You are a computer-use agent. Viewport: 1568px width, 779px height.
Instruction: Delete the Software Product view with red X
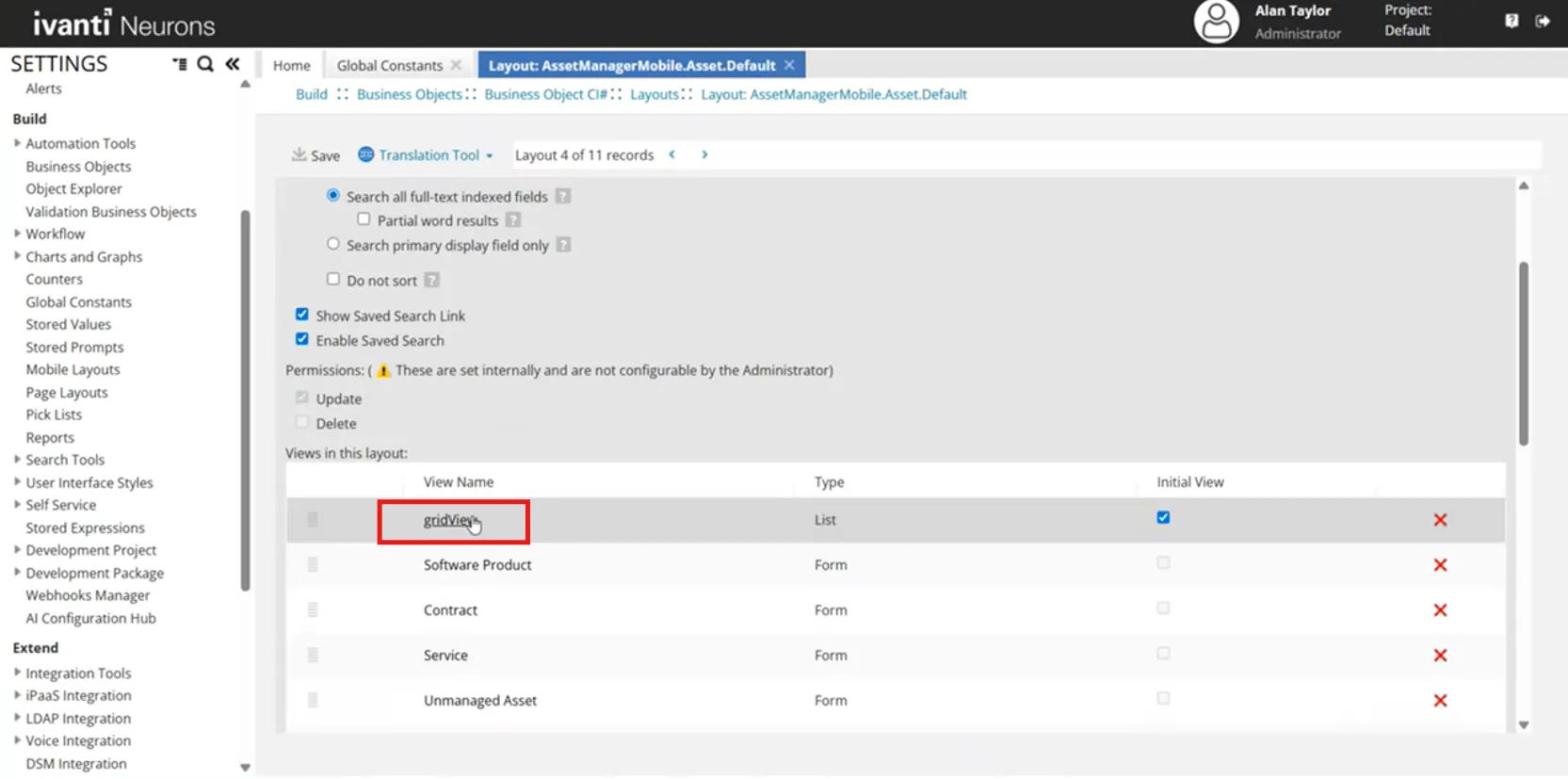(x=1440, y=565)
